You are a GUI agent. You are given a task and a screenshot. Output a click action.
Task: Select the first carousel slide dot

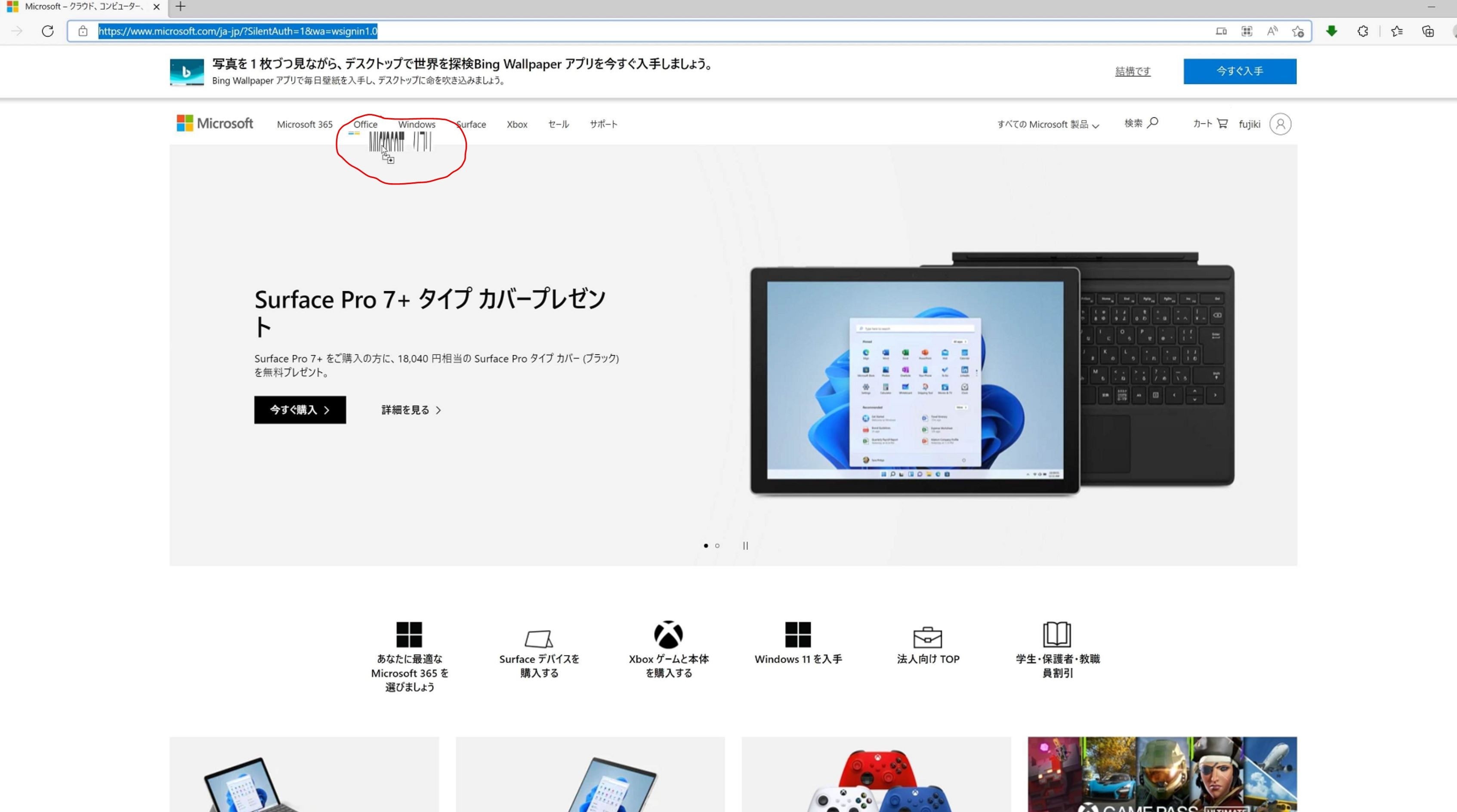(x=705, y=546)
